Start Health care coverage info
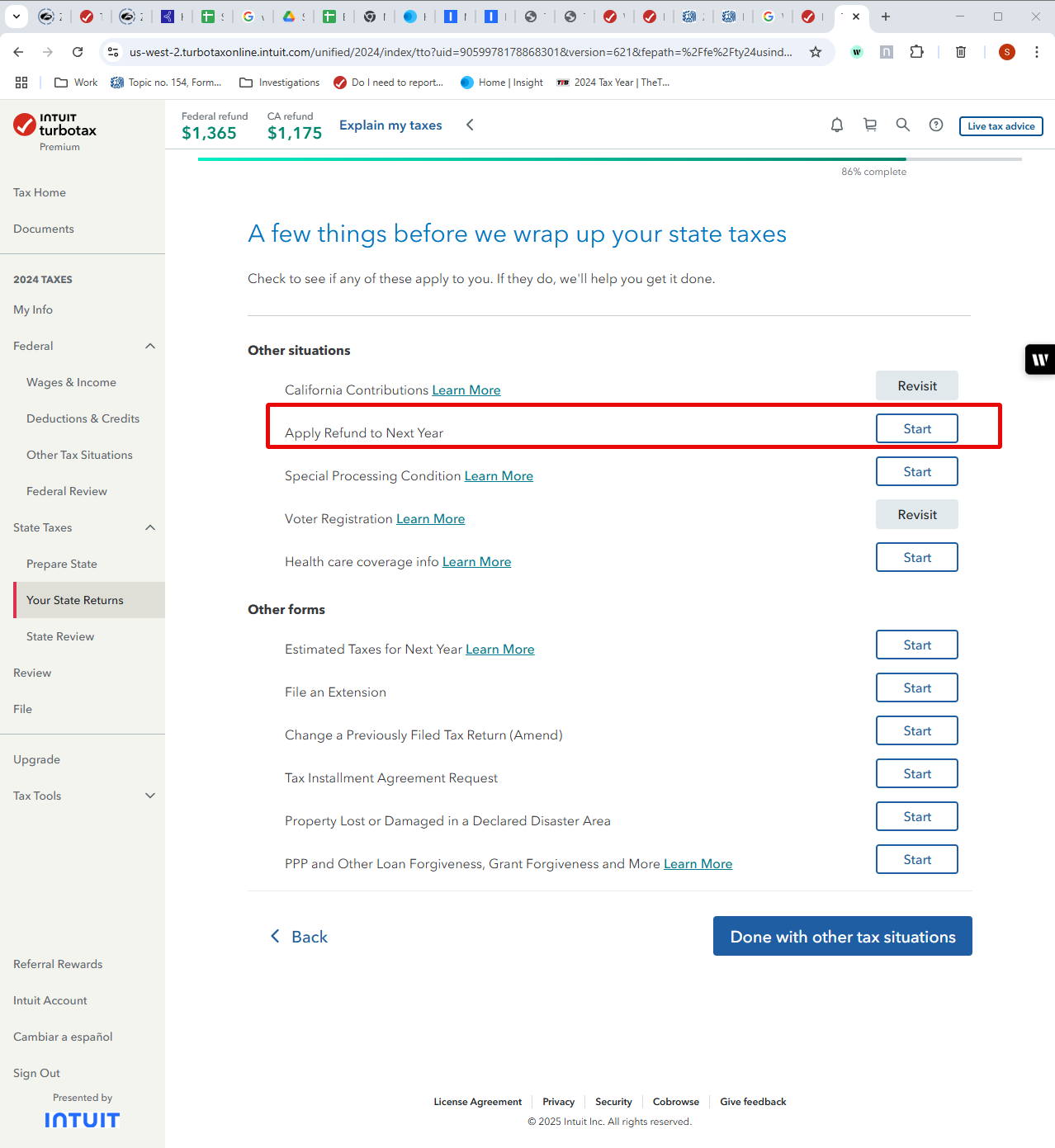This screenshot has height=1148, width=1055. click(x=917, y=557)
